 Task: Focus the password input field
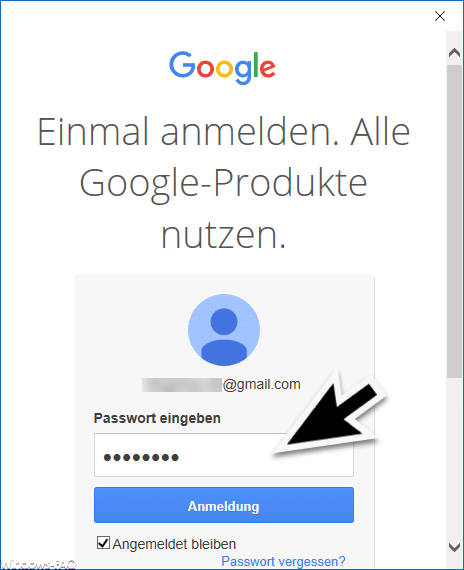[224, 455]
